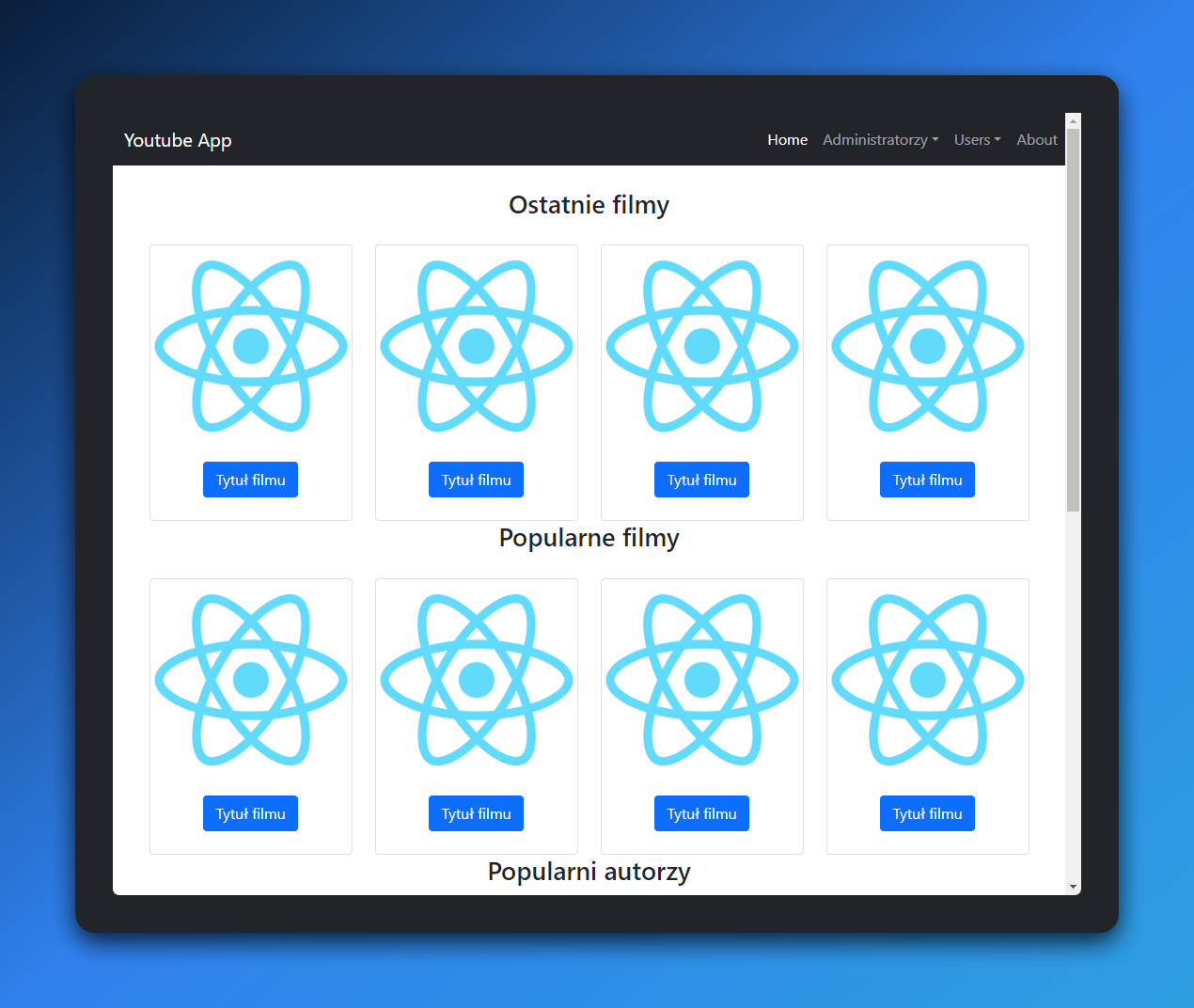Click second Tytuł filmu button in Ostatnie filmy
The width and height of the screenshot is (1194, 1008).
tap(477, 480)
